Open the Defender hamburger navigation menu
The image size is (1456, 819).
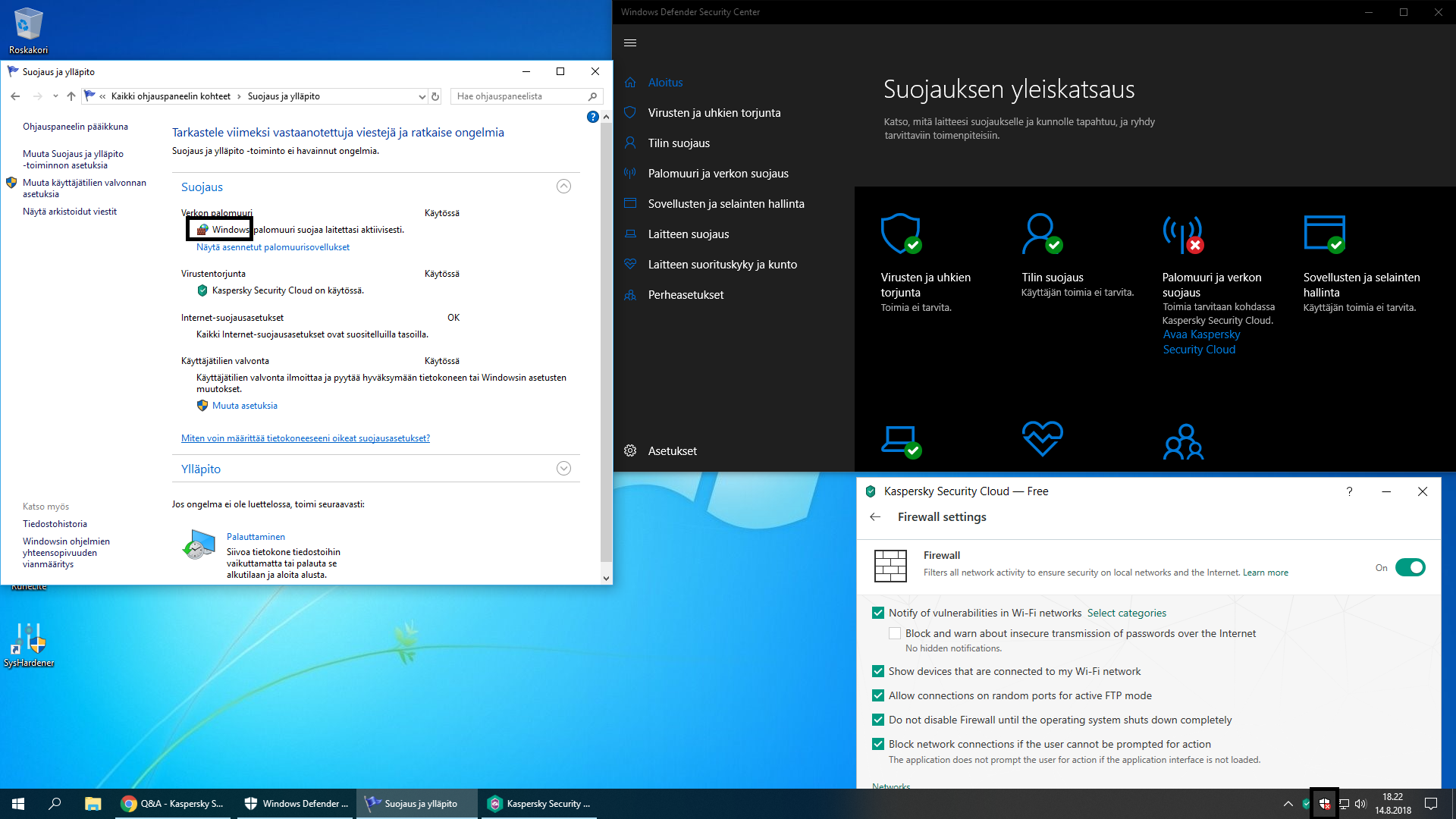629,43
